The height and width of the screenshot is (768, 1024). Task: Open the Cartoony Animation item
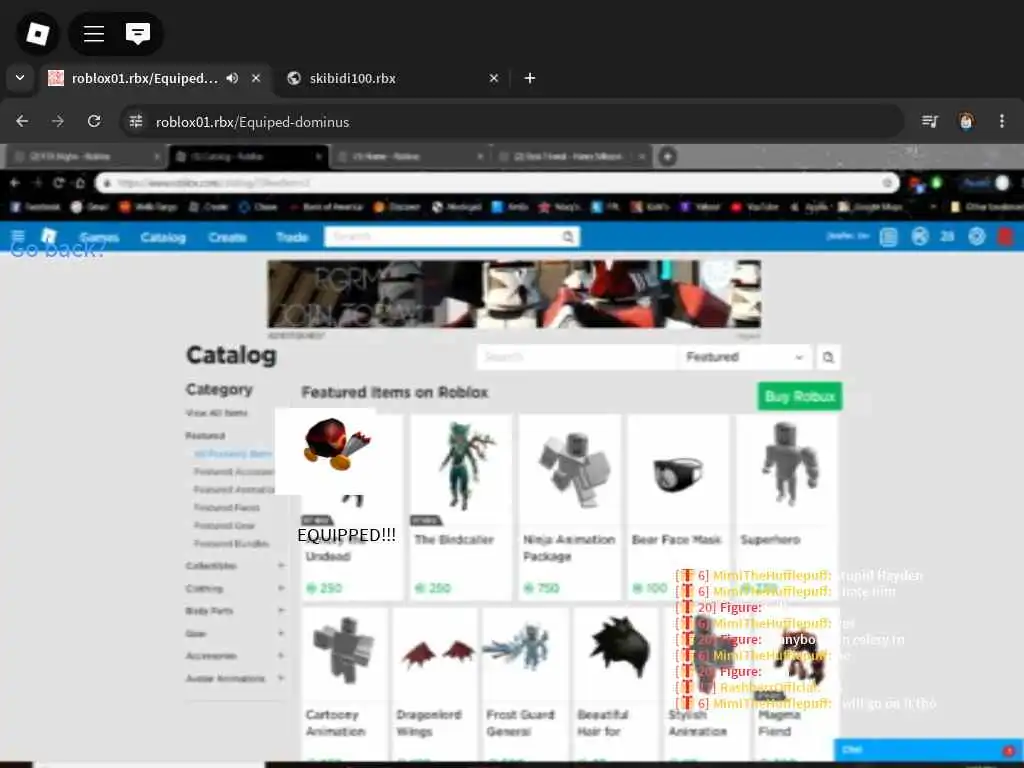point(344,684)
